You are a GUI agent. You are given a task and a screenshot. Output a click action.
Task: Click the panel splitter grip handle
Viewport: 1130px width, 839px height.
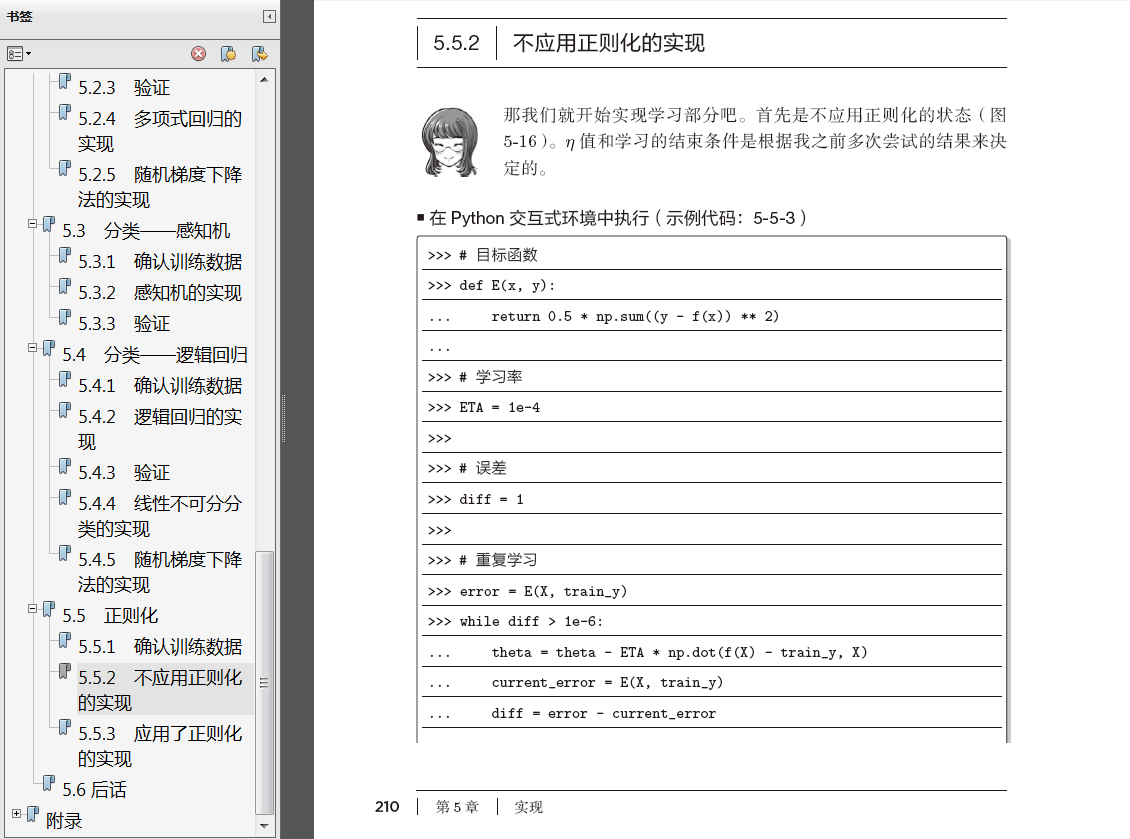pyautogui.click(x=283, y=418)
